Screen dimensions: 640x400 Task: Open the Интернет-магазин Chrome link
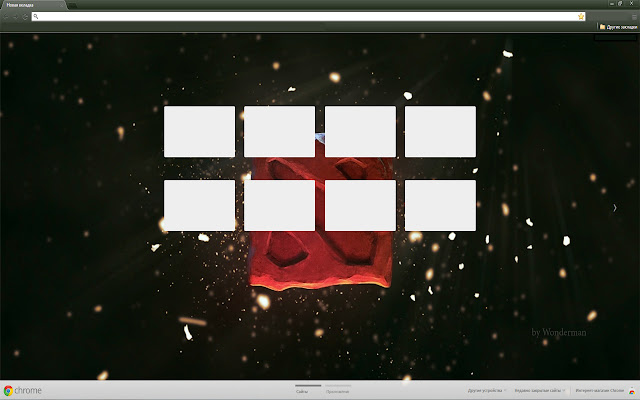click(x=600, y=391)
